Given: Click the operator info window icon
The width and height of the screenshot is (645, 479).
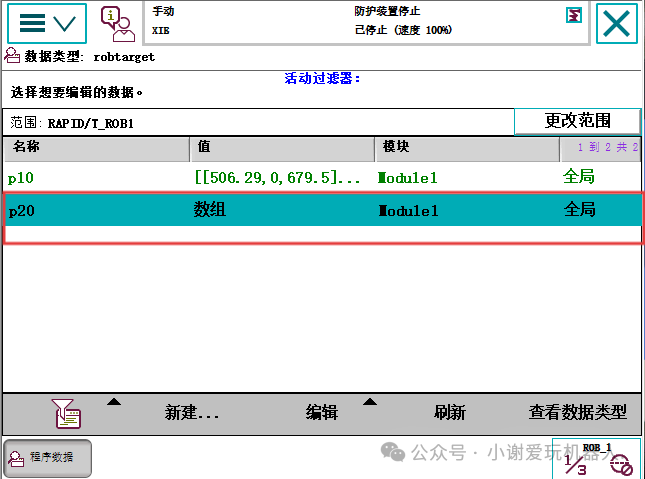Looking at the screenshot, I should [x=118, y=24].
